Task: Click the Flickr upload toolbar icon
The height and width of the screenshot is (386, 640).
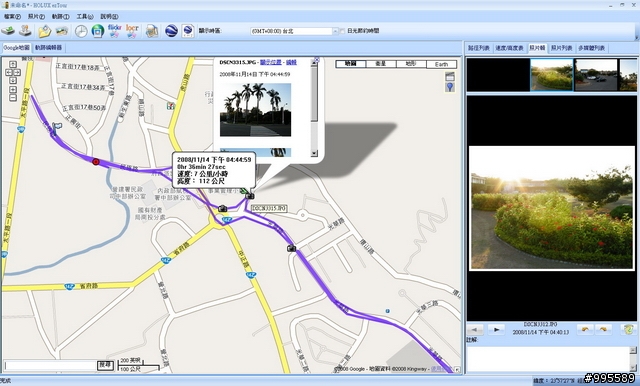Action: point(114,31)
